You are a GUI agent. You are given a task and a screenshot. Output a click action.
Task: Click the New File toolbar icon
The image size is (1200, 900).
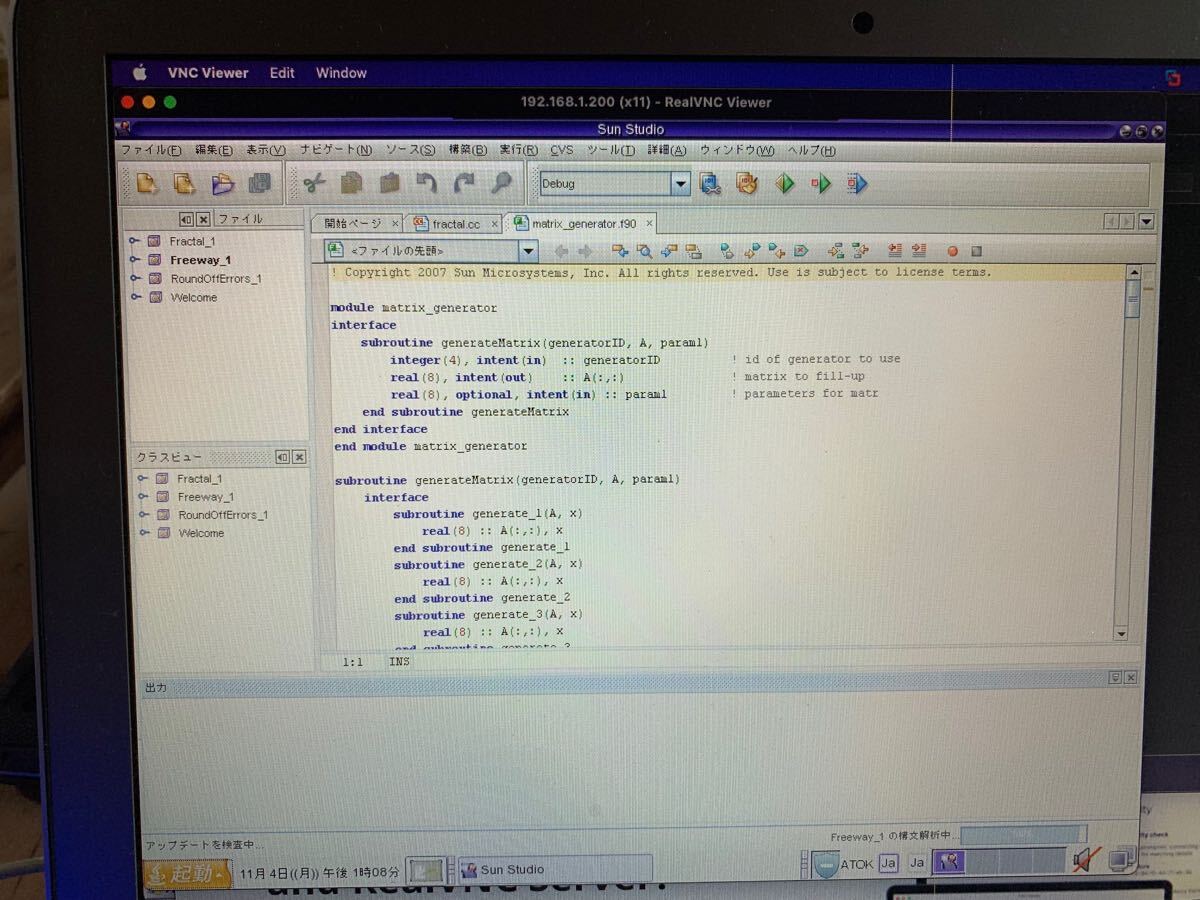tap(147, 183)
